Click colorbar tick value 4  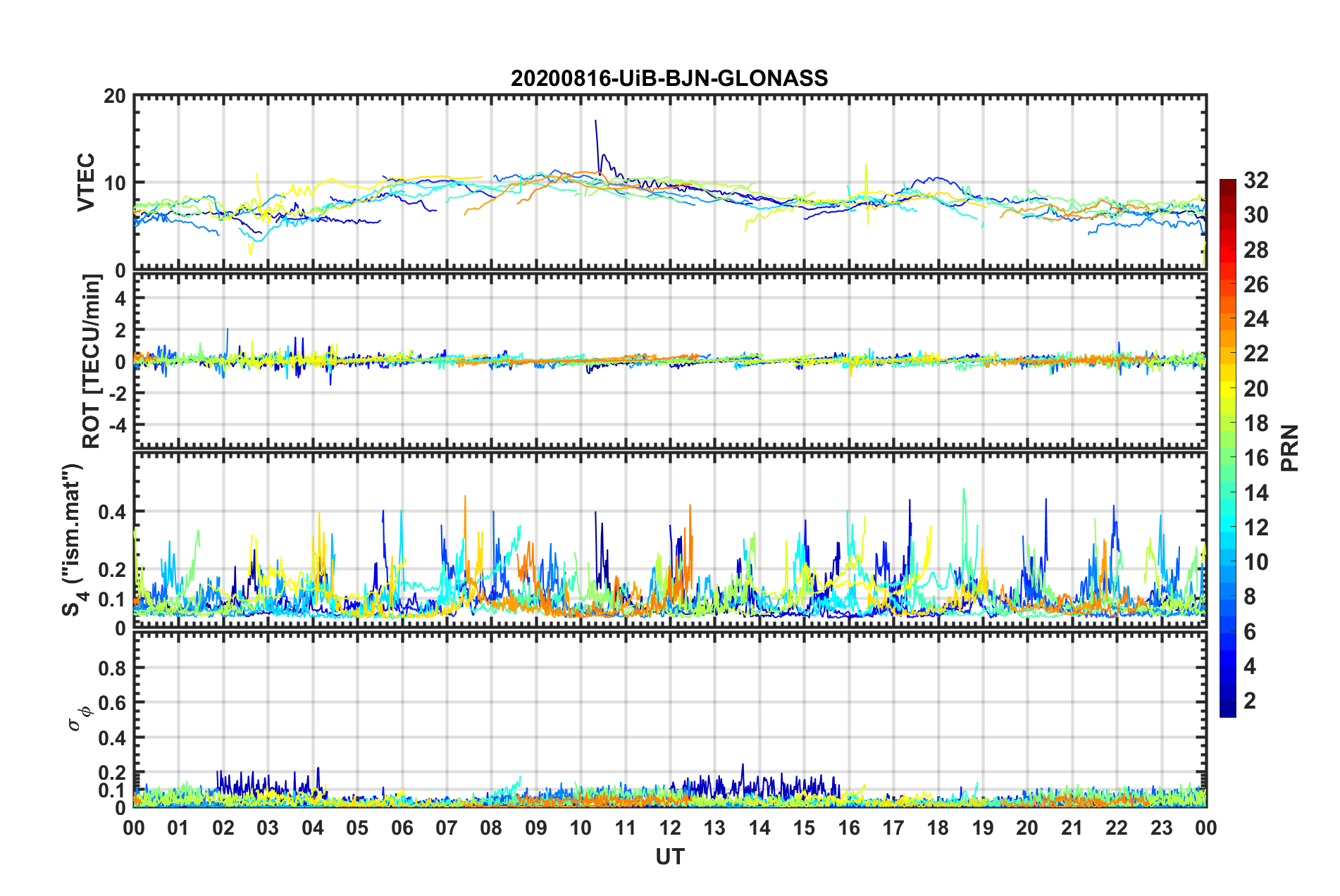1250,666
